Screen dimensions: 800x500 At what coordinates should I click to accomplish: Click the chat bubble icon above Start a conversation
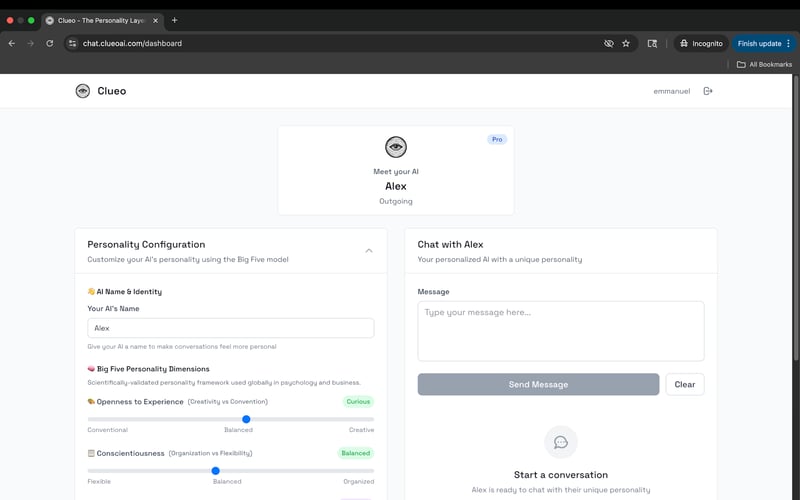561,442
